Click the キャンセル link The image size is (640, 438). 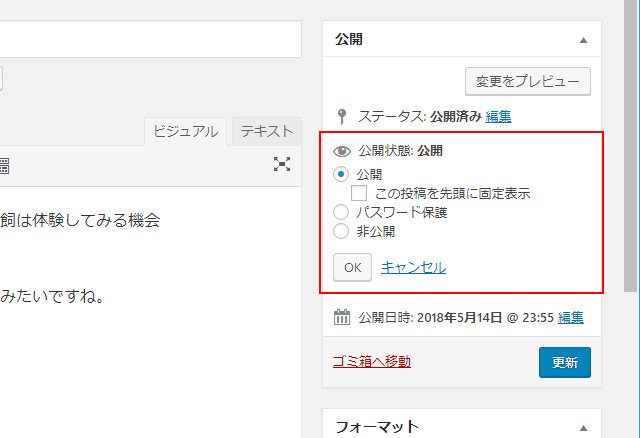tap(413, 267)
